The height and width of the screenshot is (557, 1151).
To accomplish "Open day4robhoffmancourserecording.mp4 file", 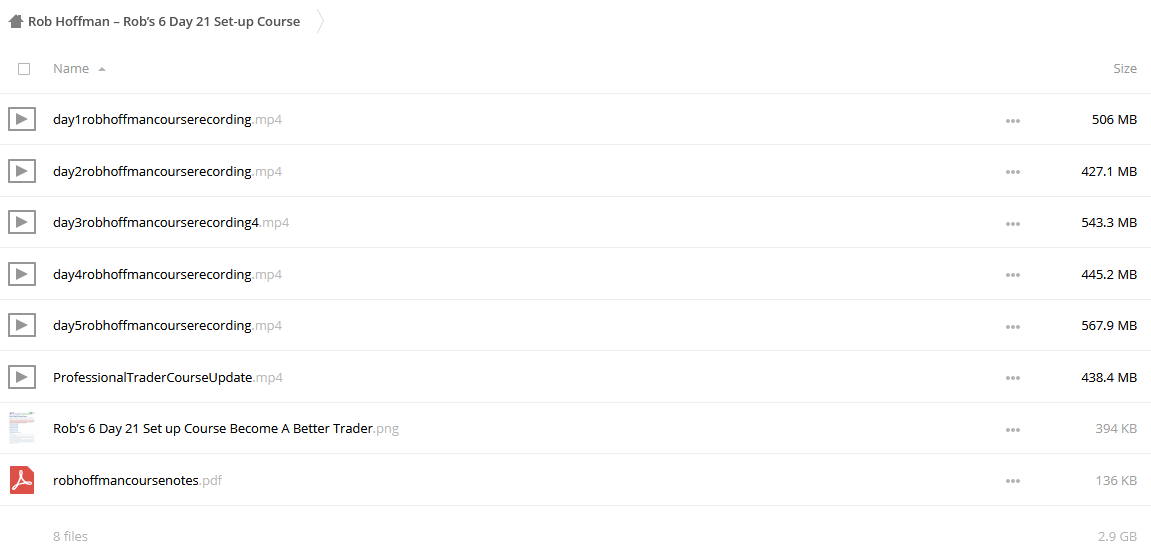I will [167, 274].
